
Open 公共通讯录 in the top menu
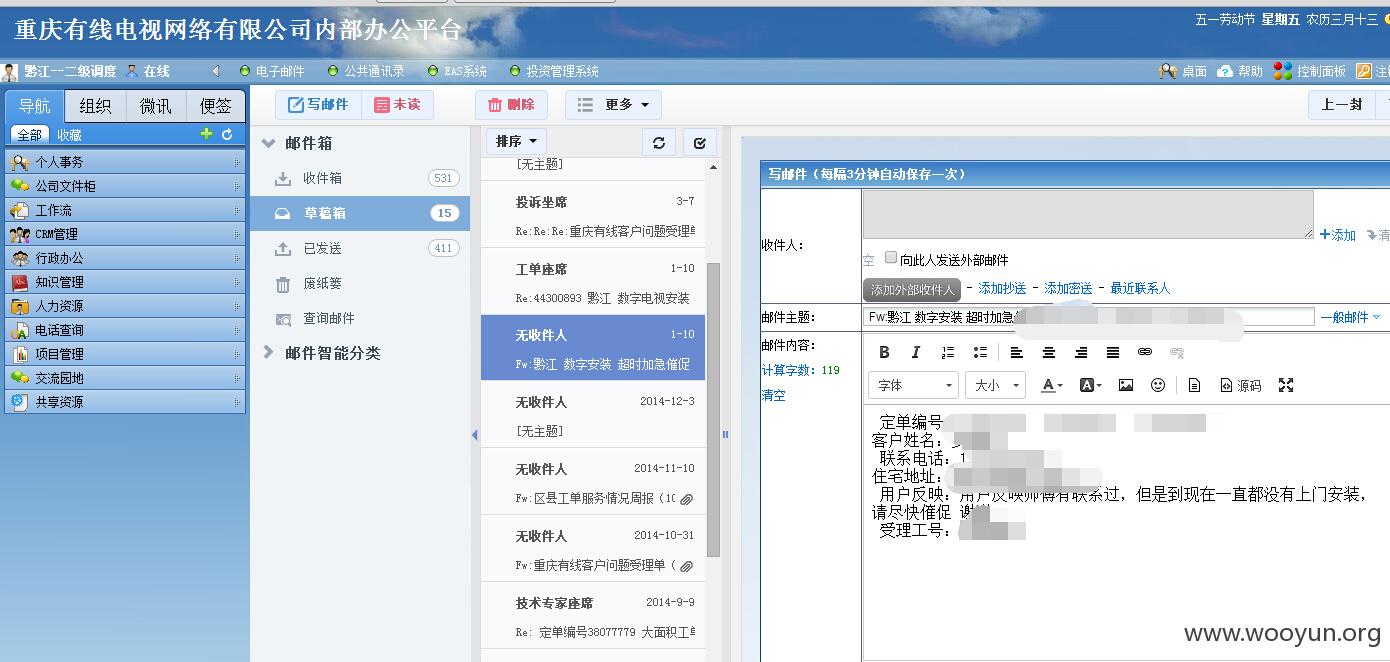pos(367,71)
